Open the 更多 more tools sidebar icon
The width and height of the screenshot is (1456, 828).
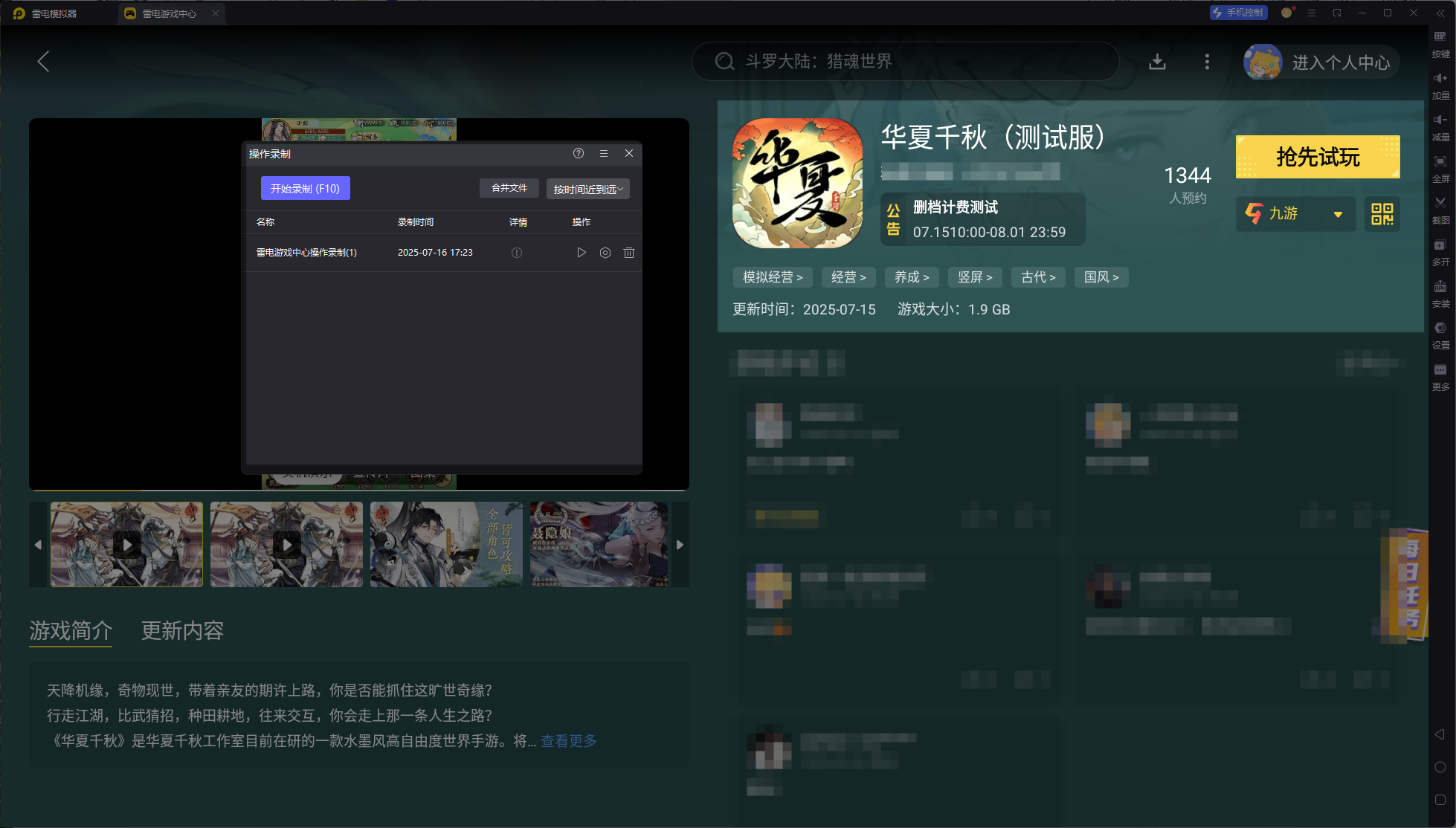point(1440,377)
